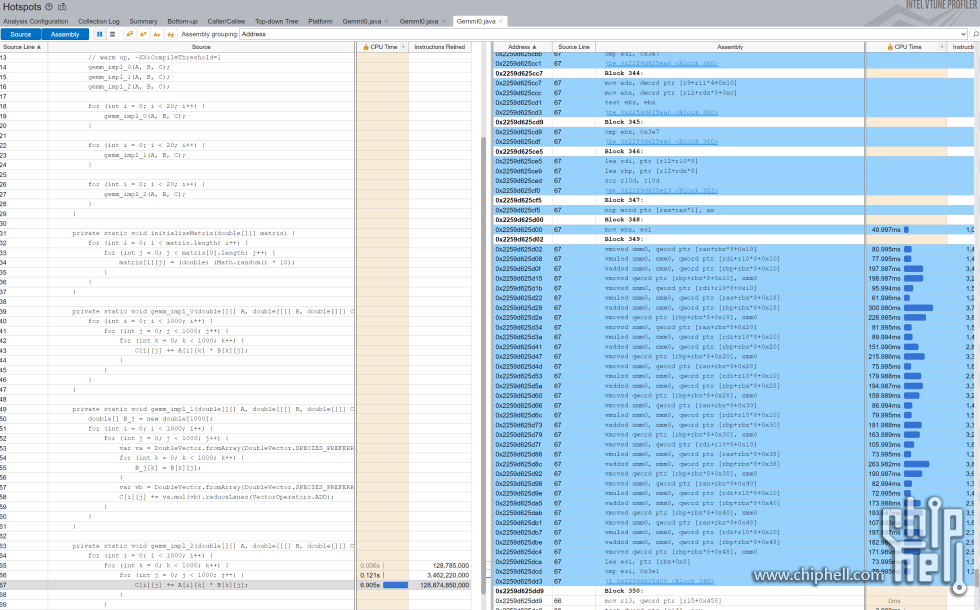Viewport: 980px width, 610px height.
Task: Click Source Line header in Assembly pane
Action: (x=574, y=47)
